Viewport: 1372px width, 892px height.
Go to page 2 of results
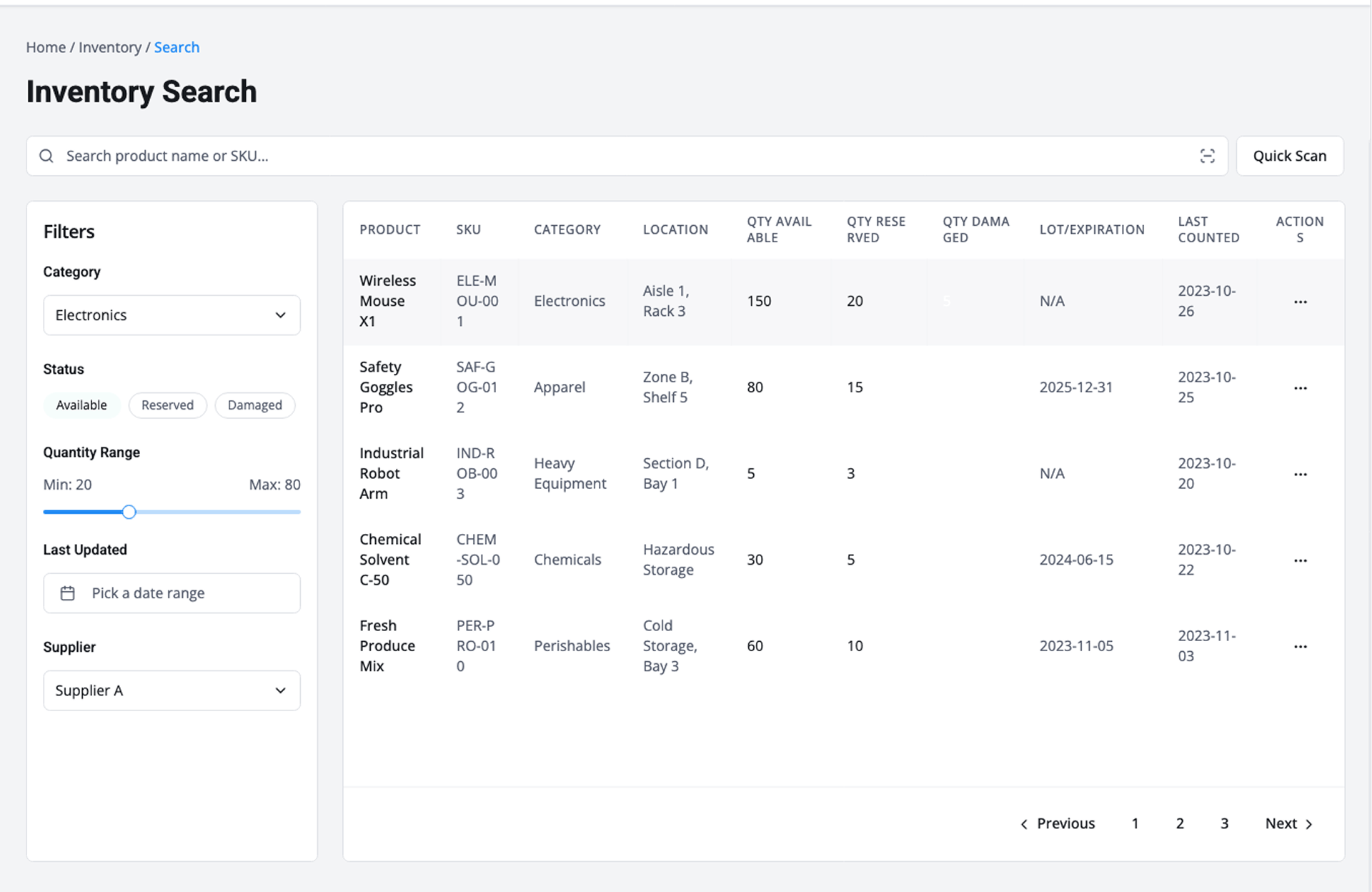coord(1180,823)
